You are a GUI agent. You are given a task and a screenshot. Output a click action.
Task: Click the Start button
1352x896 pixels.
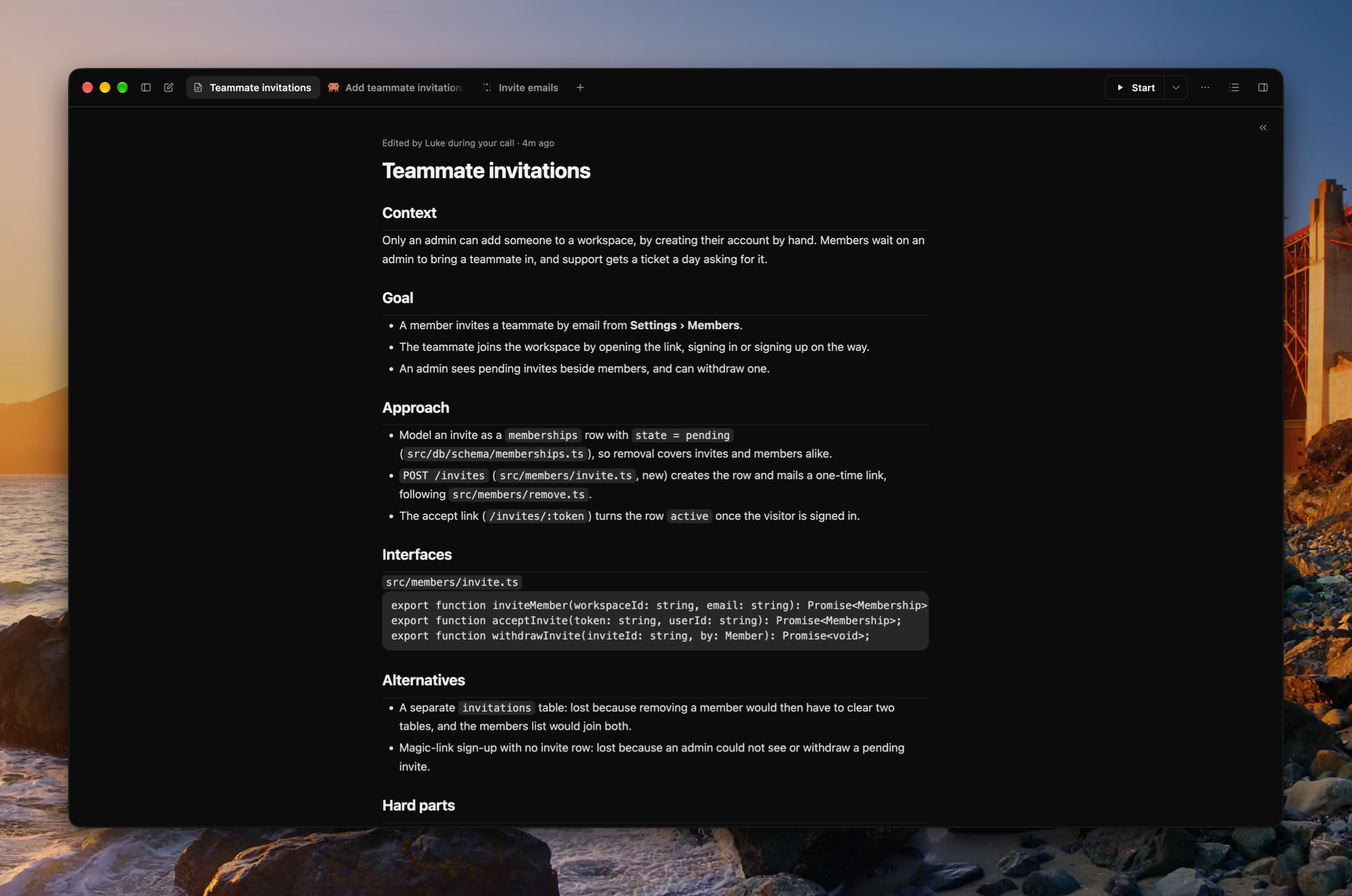click(1135, 87)
